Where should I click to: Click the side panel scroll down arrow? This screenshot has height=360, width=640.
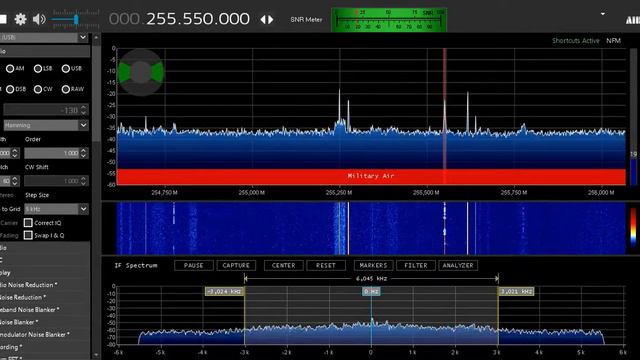(x=96, y=355)
